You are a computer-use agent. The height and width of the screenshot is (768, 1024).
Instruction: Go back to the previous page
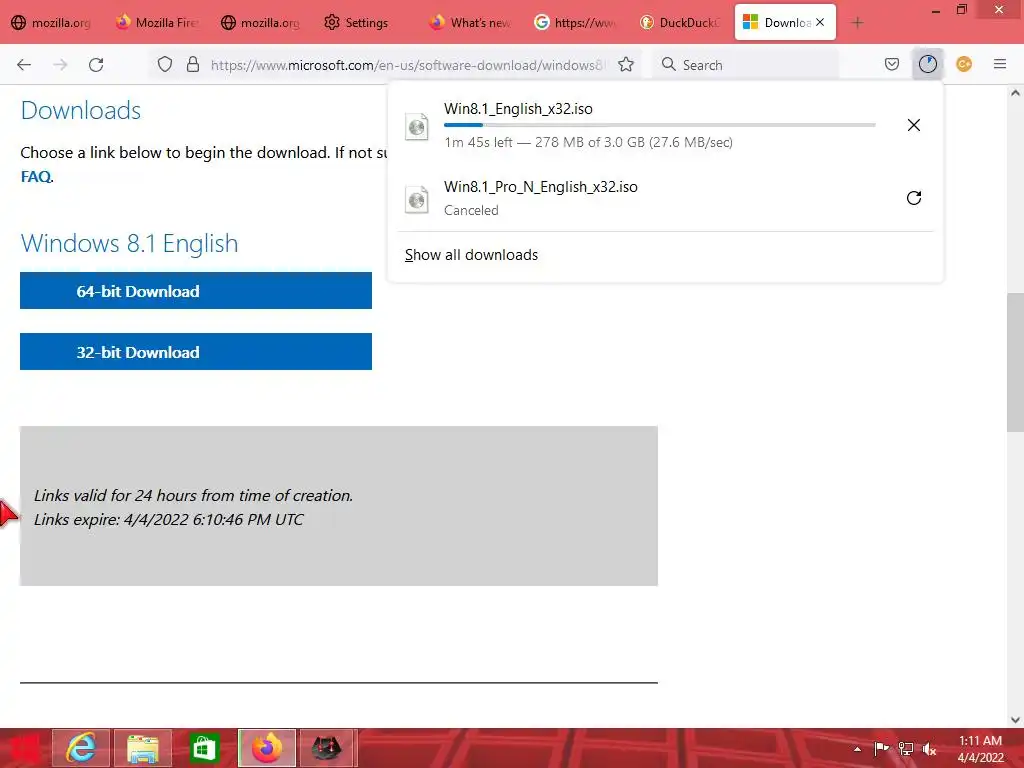tap(24, 65)
